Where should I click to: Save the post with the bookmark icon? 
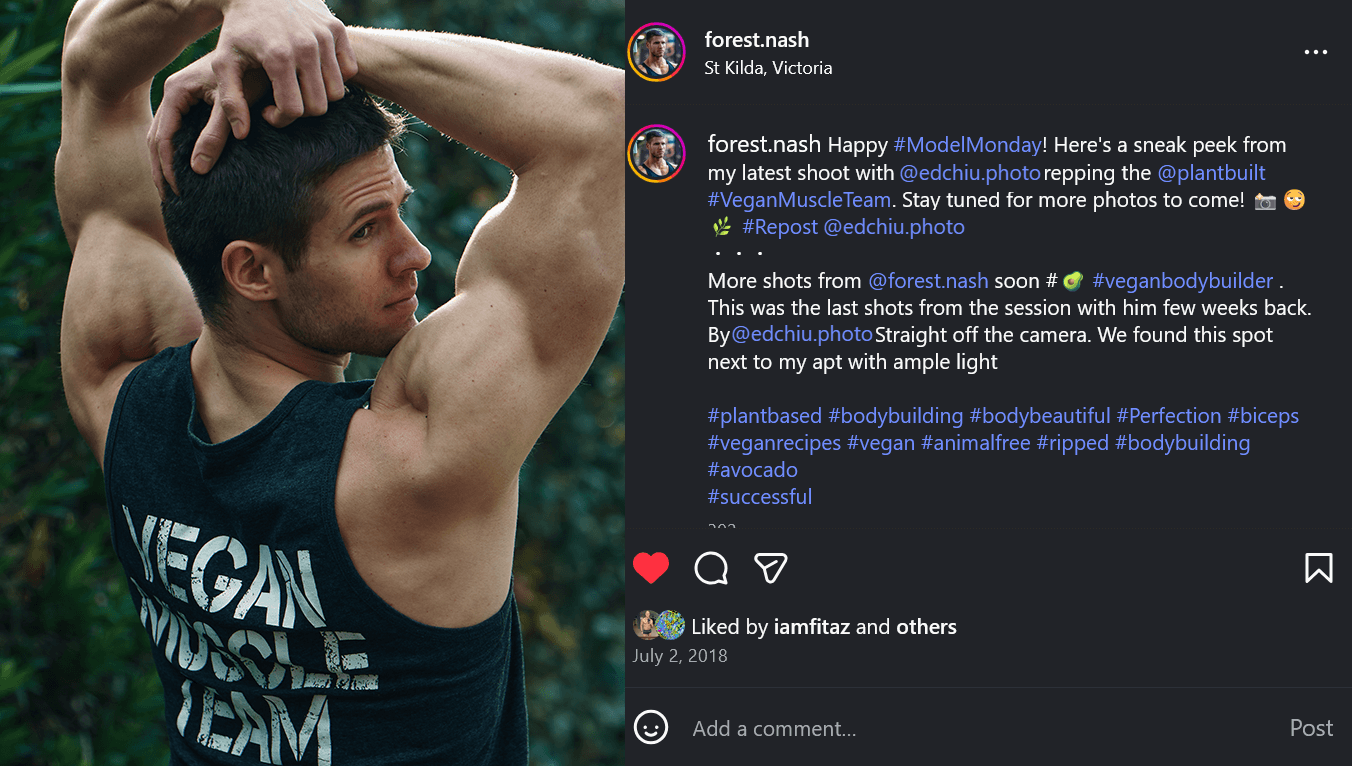point(1318,568)
